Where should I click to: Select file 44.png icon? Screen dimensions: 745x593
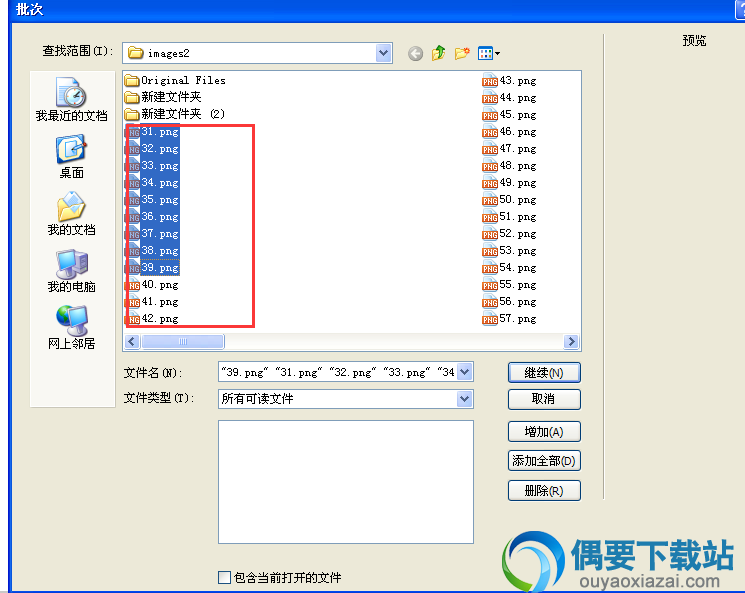click(490, 97)
